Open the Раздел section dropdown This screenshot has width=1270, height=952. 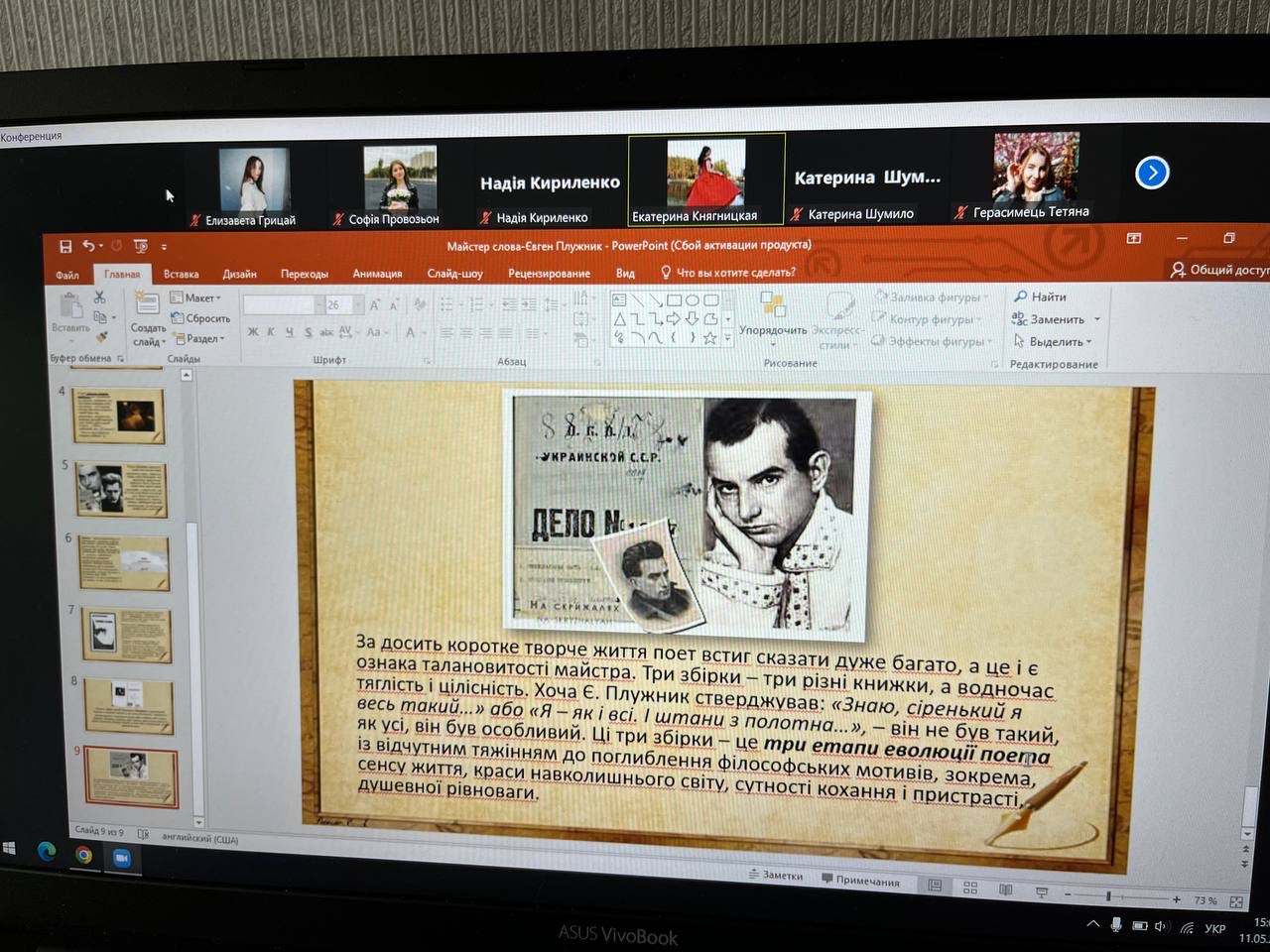pos(199,338)
